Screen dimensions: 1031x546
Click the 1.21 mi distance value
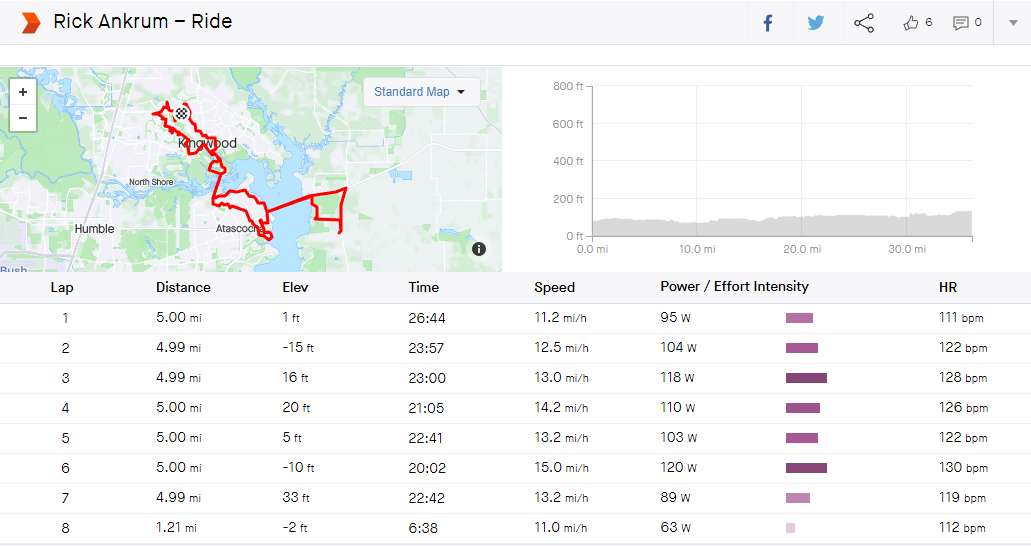coord(176,528)
